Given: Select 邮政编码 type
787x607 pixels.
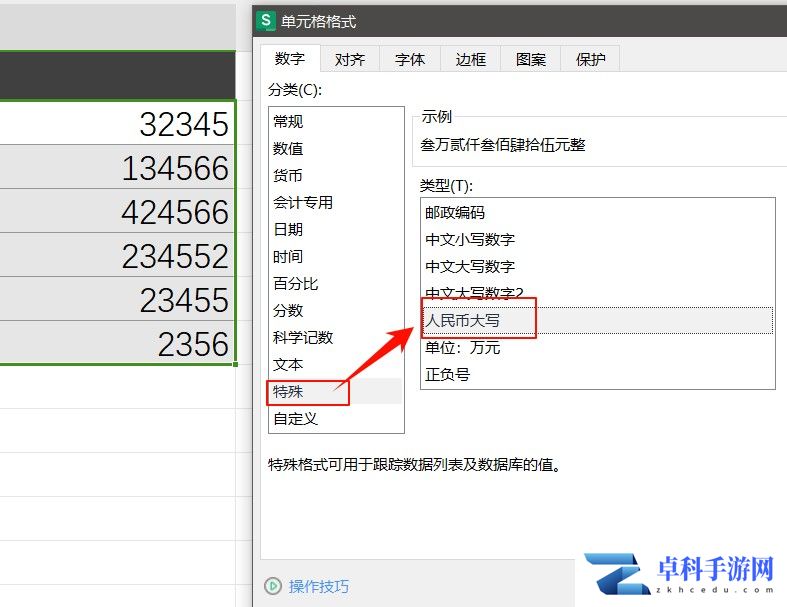Looking at the screenshot, I should [597, 212].
